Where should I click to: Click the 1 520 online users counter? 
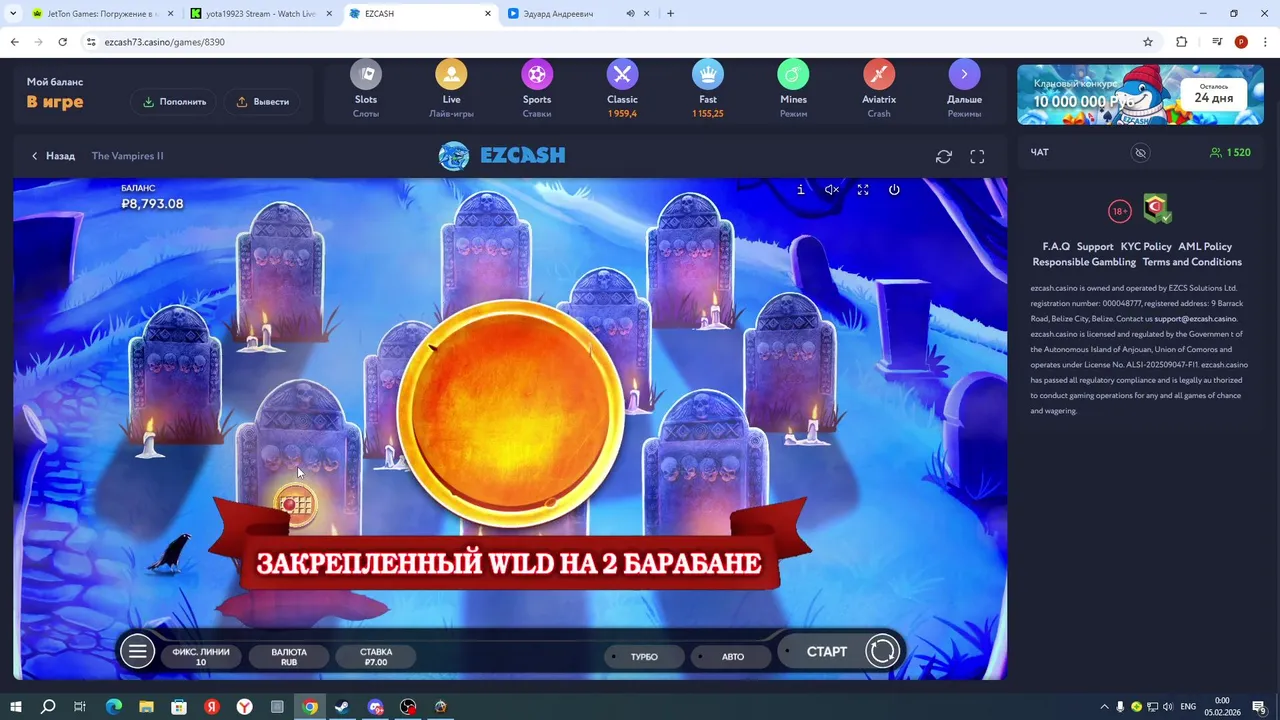[x=1230, y=153]
